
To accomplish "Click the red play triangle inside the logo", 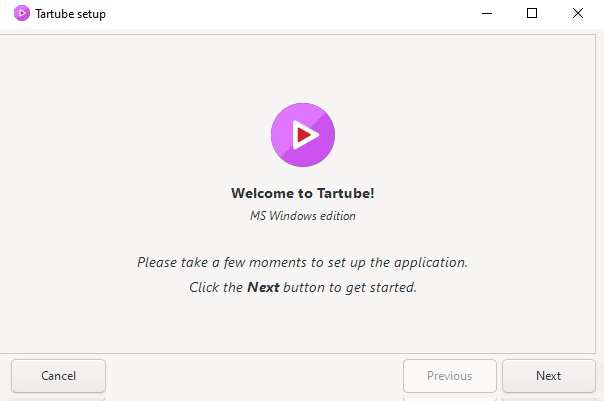I will 305,135.
